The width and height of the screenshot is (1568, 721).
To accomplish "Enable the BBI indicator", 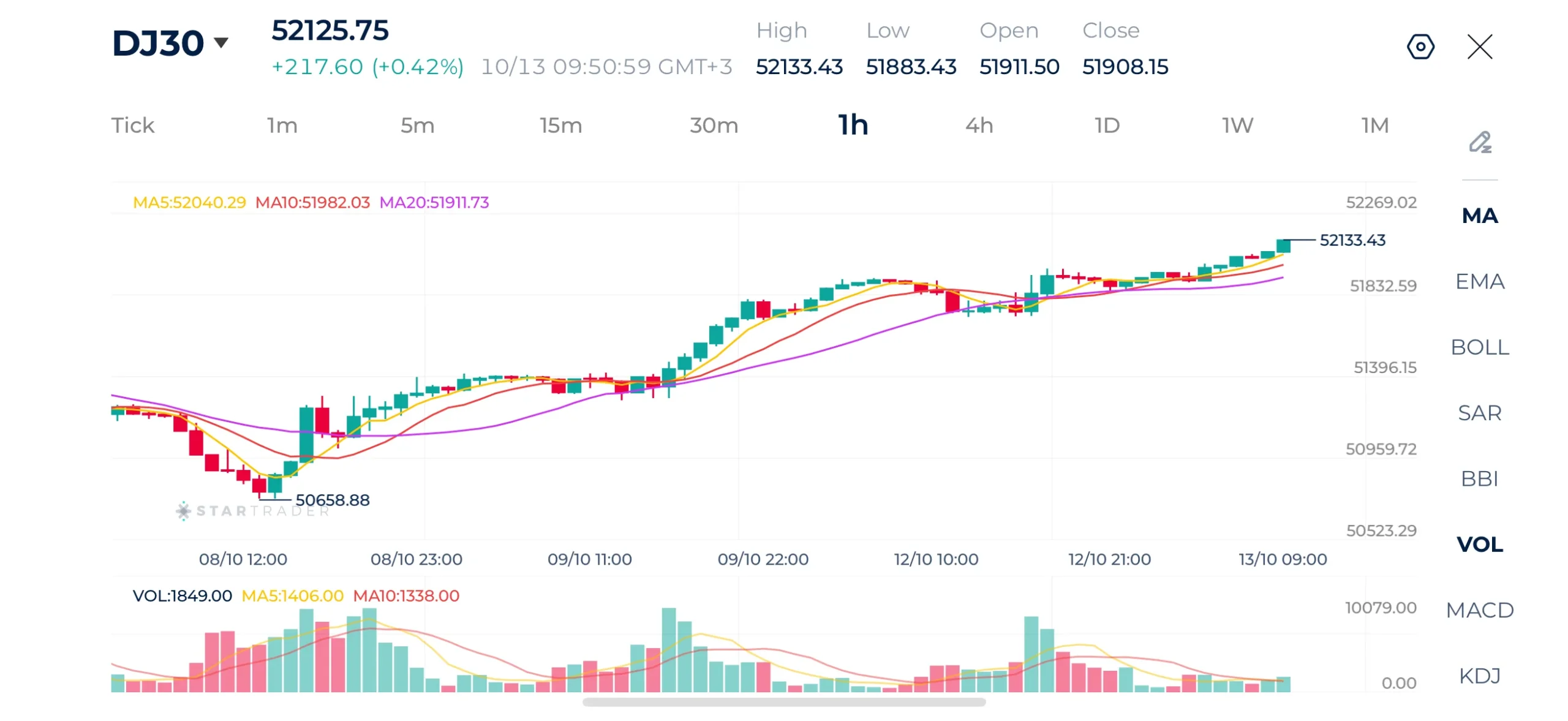I will 1479,478.
